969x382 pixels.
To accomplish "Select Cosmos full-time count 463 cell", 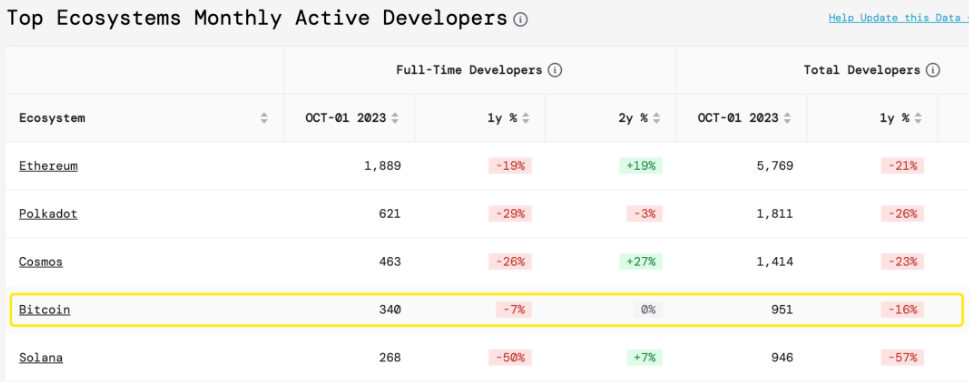I will [x=350, y=261].
